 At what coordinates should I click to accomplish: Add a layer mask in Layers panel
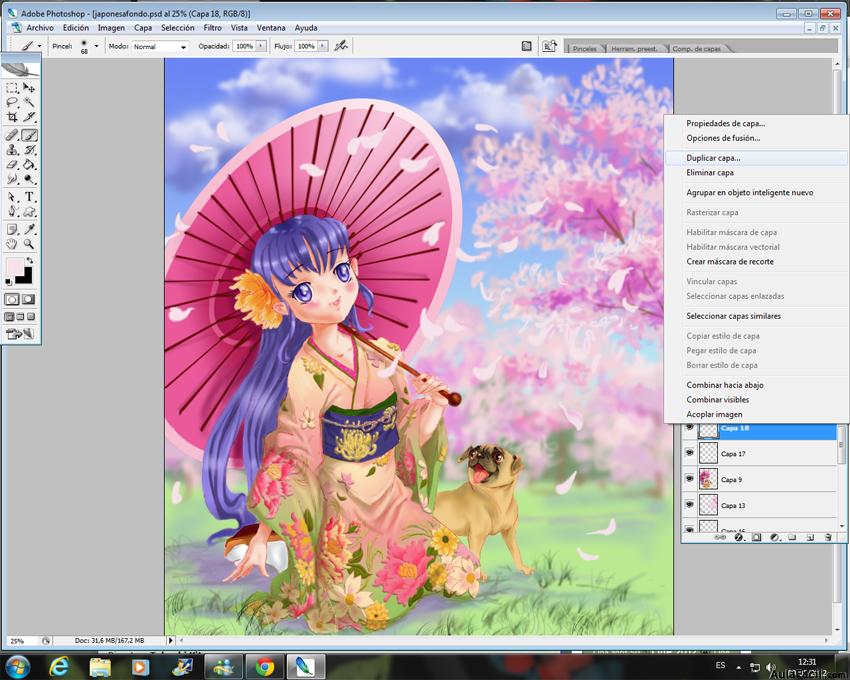(x=756, y=537)
